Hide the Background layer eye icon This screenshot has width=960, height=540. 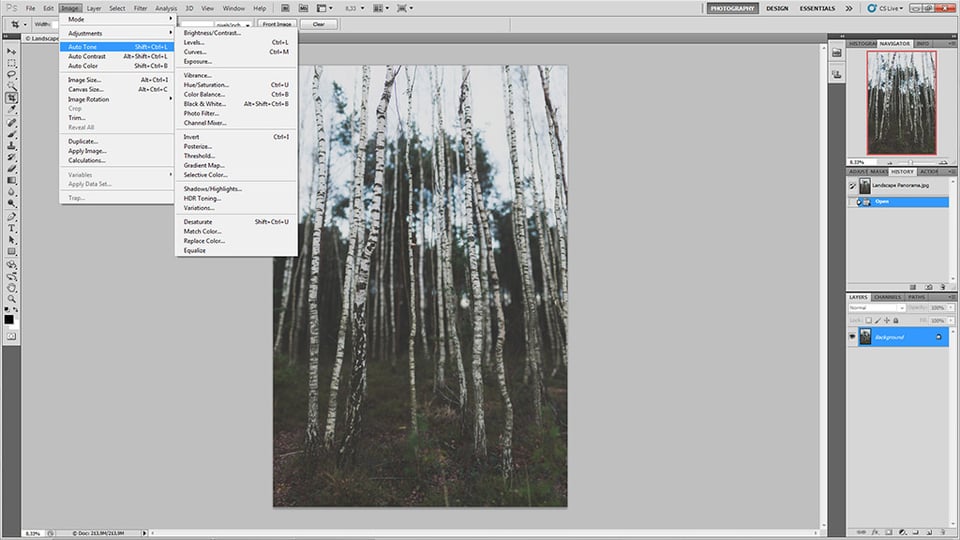[x=852, y=337]
